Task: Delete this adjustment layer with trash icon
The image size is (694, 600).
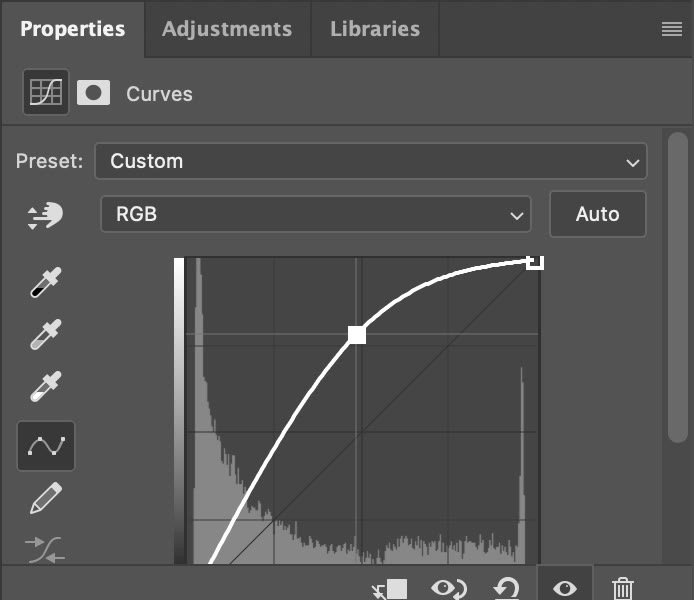Action: click(x=623, y=588)
